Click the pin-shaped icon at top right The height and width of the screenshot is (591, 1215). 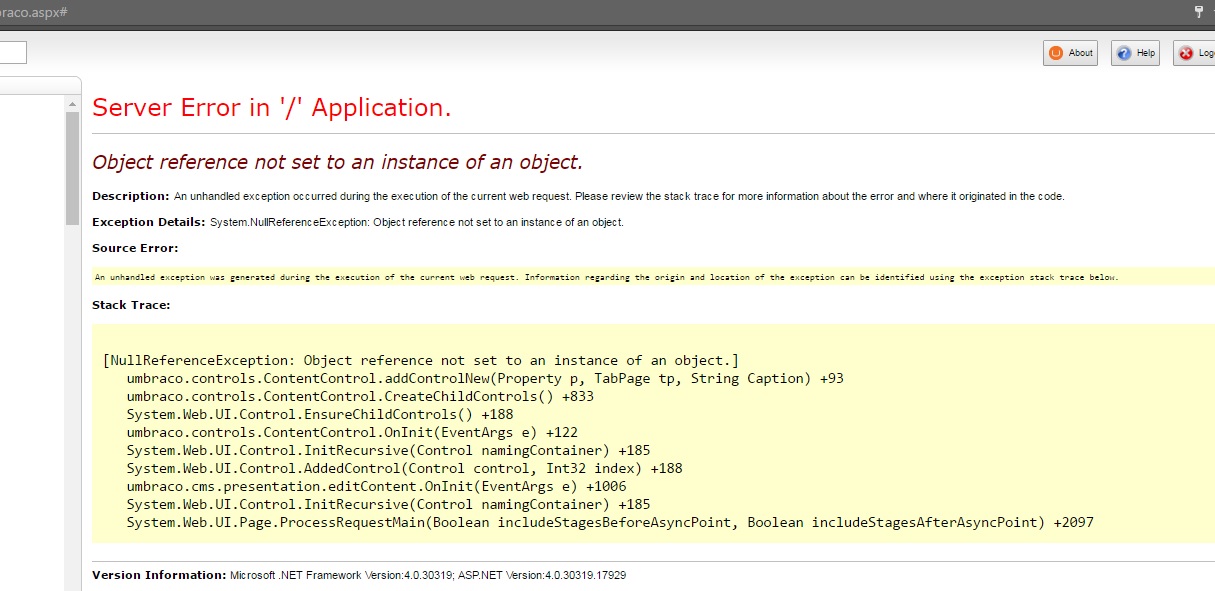1199,12
